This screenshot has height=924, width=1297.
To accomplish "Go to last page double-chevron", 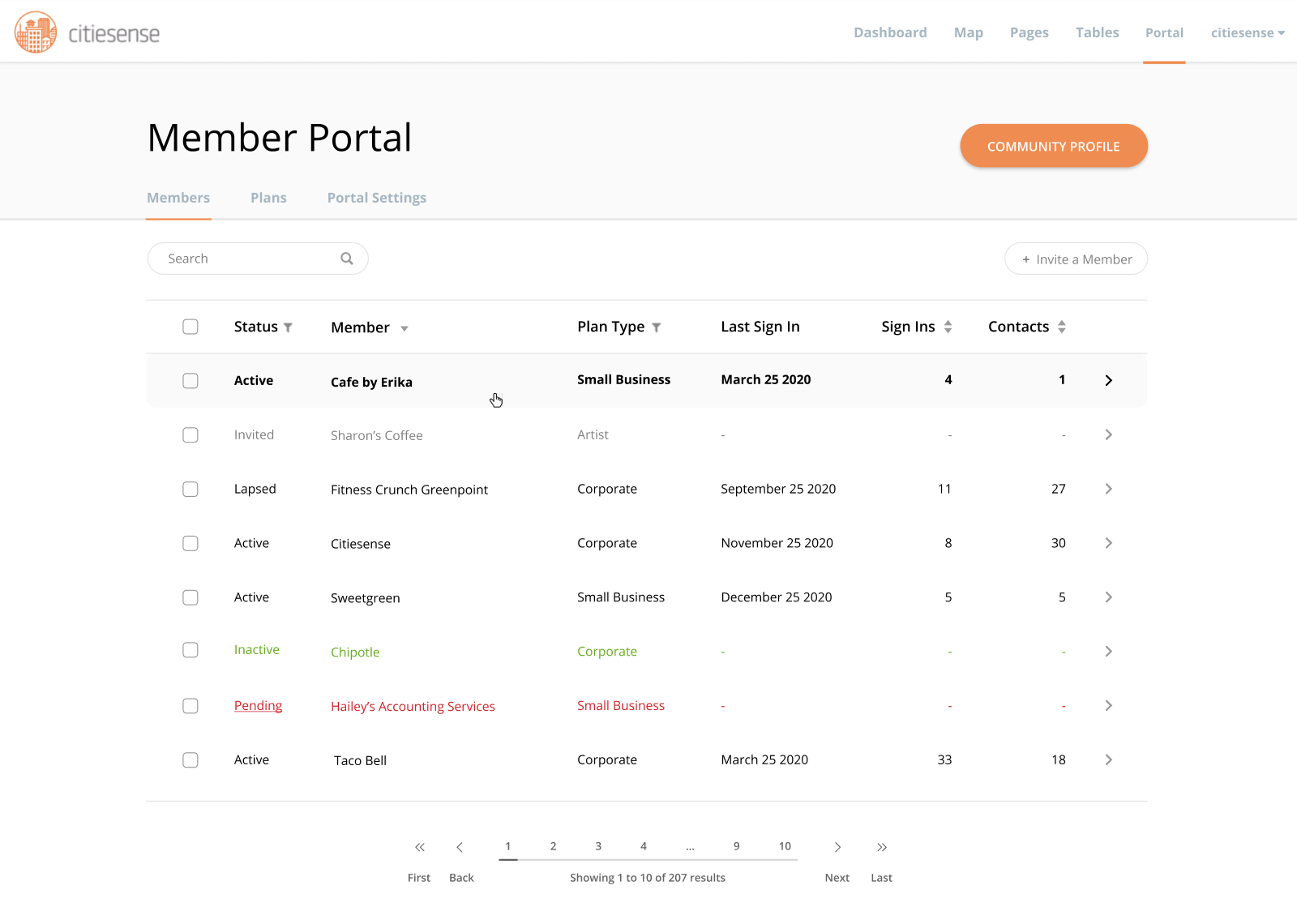I will pyautogui.click(x=882, y=847).
